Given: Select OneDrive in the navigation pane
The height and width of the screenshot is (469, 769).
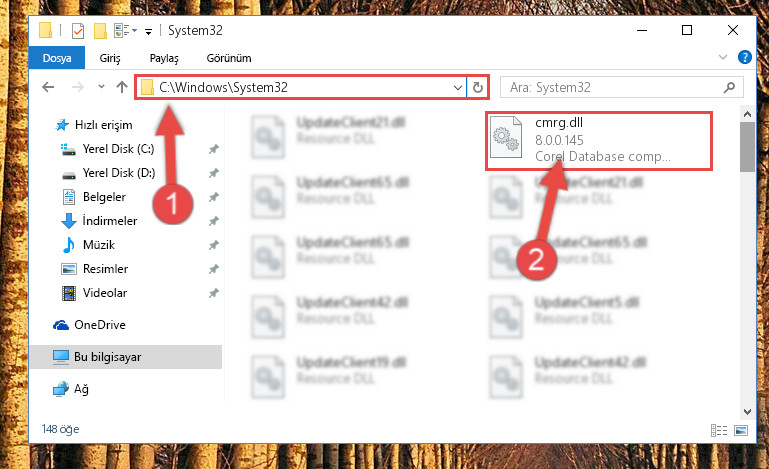Looking at the screenshot, I should point(100,325).
